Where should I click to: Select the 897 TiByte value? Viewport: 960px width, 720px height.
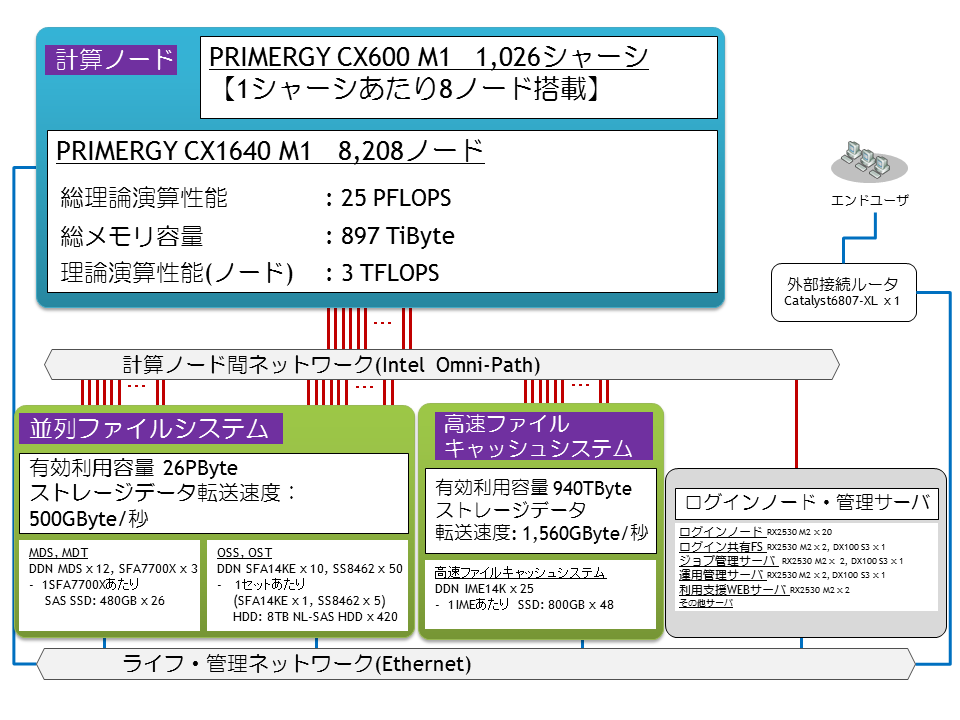pyautogui.click(x=397, y=236)
